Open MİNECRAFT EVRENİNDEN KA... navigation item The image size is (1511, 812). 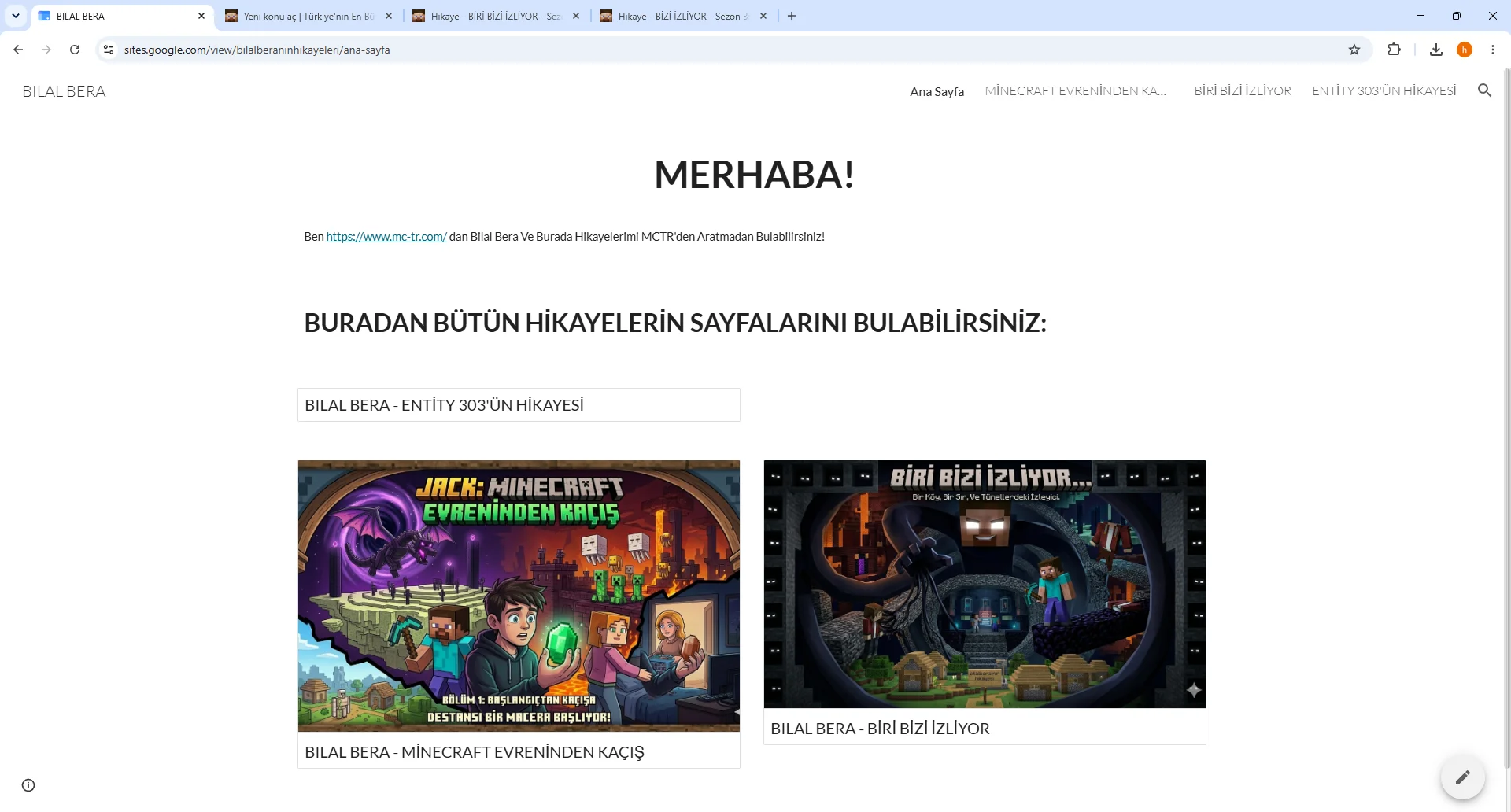[1075, 90]
